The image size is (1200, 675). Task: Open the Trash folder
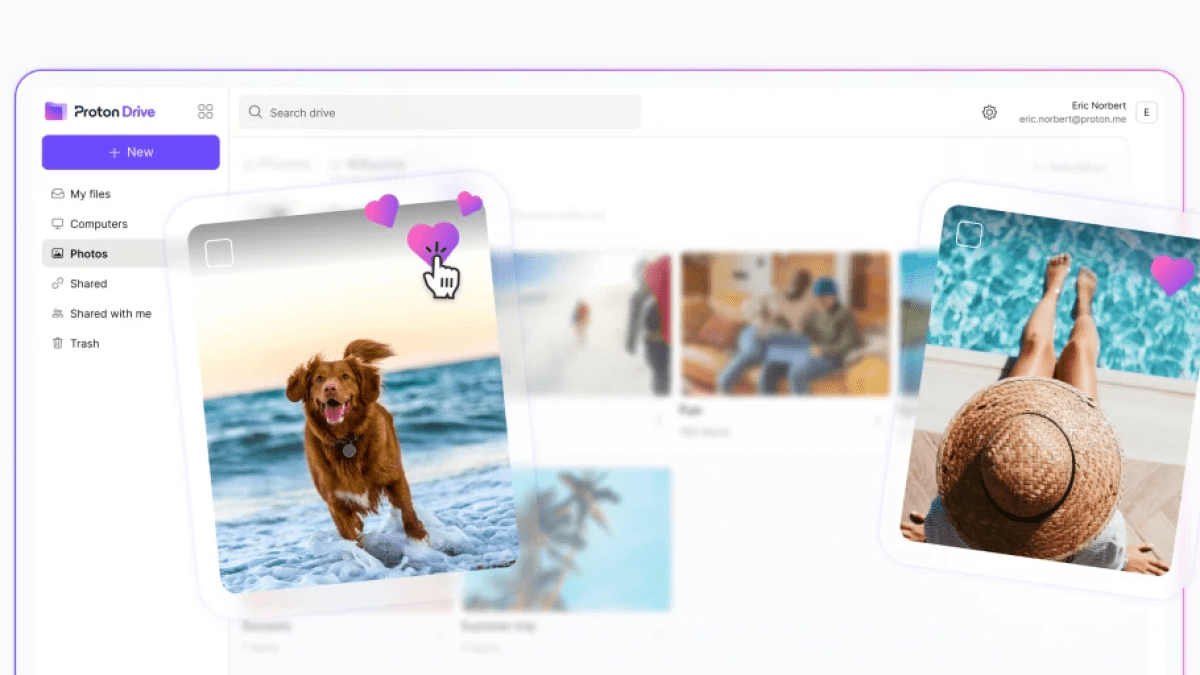tap(84, 344)
